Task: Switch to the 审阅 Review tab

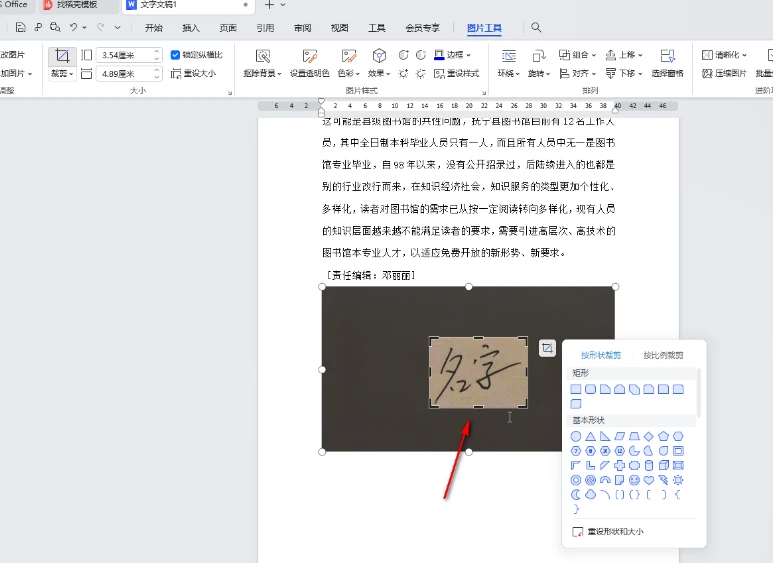Action: click(302, 28)
